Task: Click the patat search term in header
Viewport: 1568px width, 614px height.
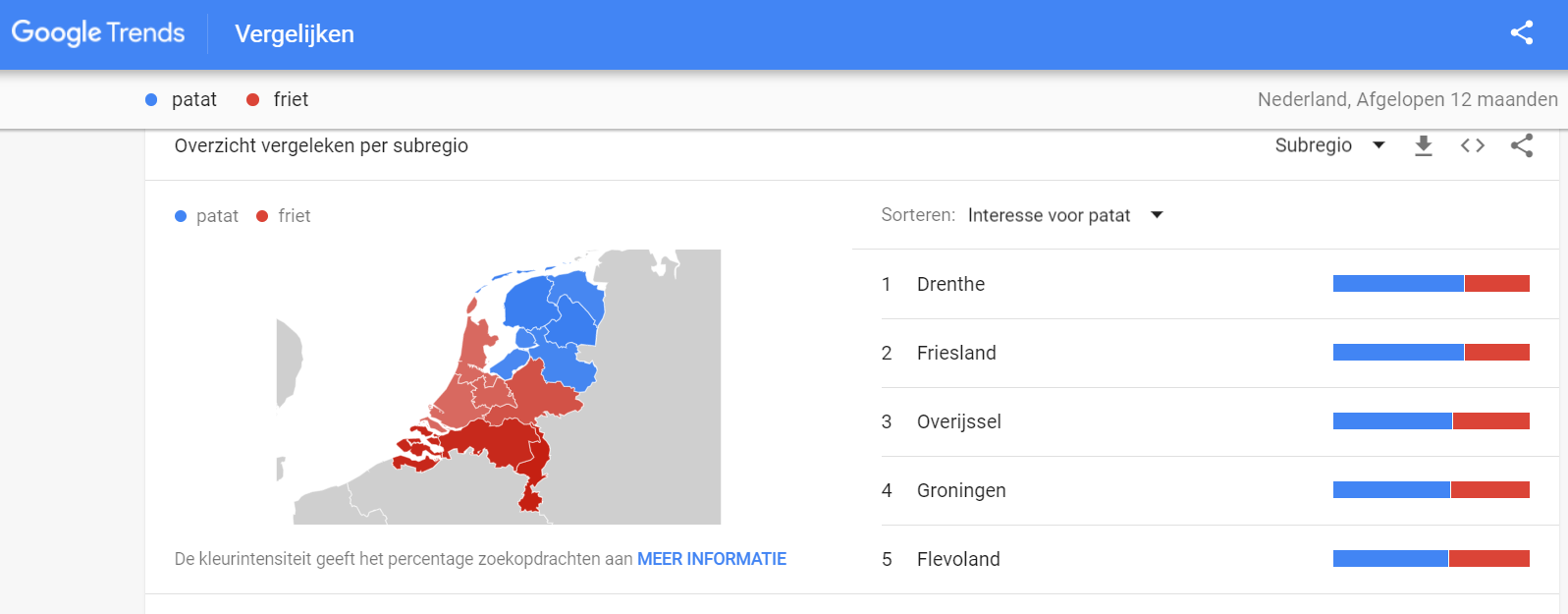Action: [193, 99]
